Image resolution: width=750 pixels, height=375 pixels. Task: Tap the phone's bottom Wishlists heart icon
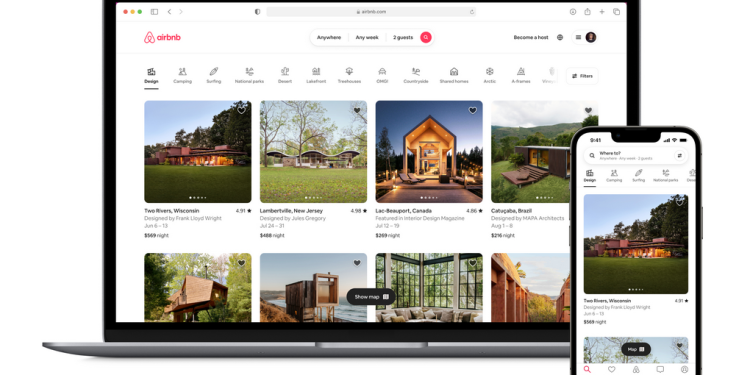(x=611, y=369)
